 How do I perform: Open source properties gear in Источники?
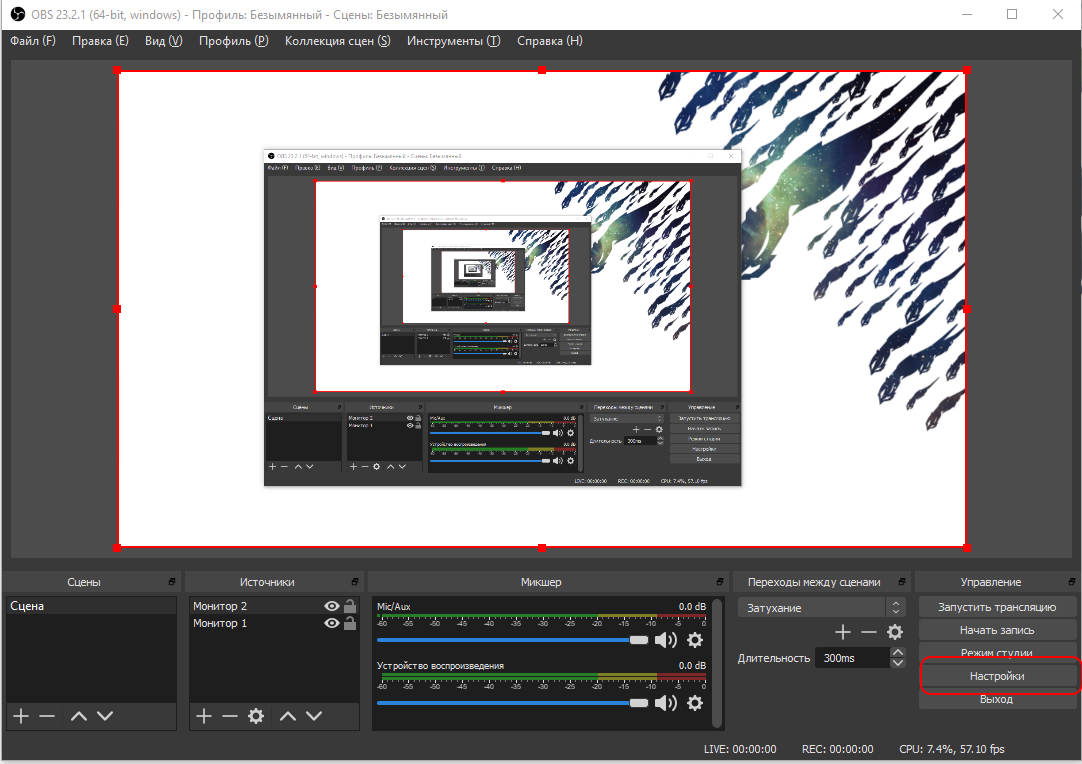point(256,716)
